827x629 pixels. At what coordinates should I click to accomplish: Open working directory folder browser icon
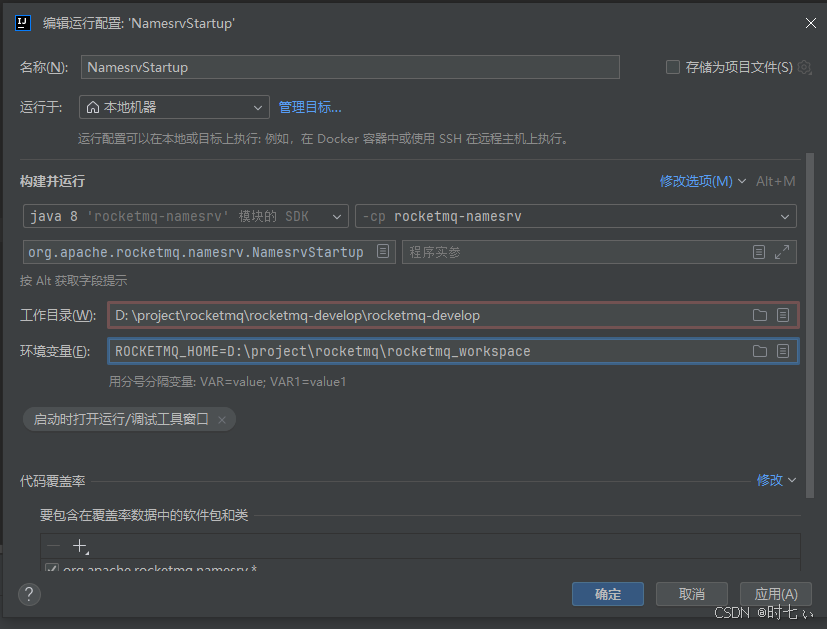(x=760, y=314)
